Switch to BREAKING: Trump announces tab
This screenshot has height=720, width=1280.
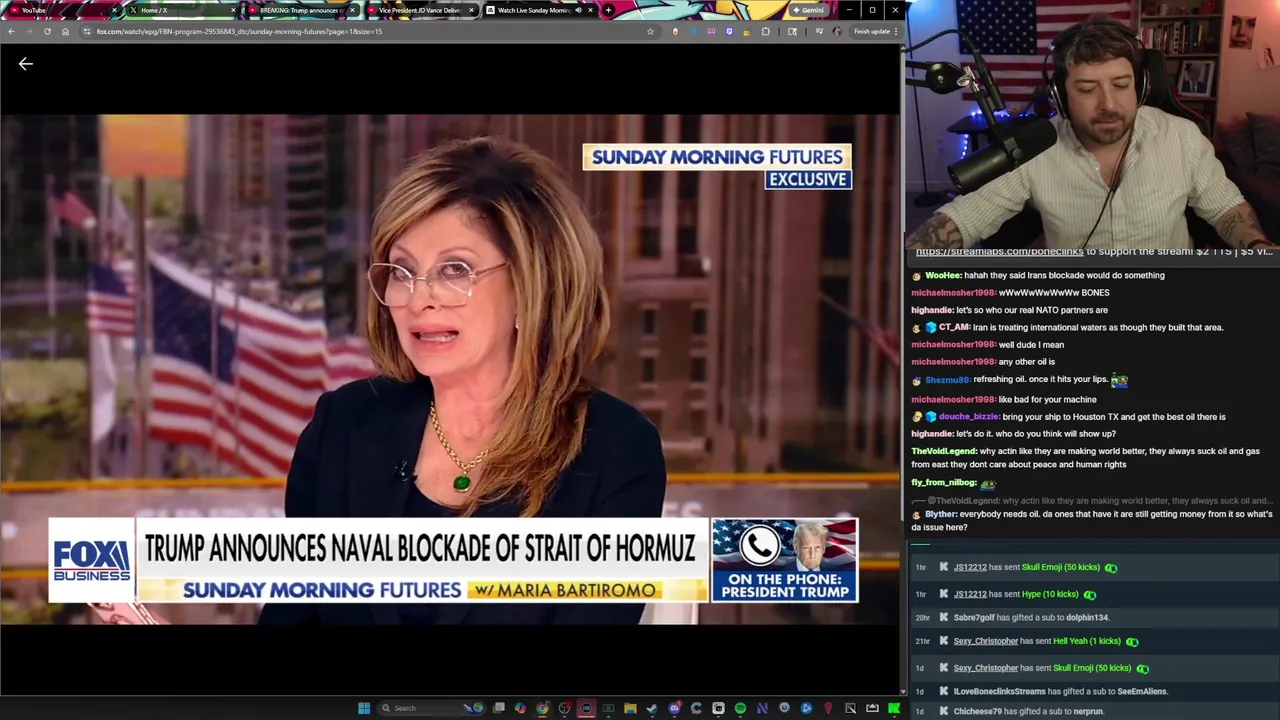point(303,10)
